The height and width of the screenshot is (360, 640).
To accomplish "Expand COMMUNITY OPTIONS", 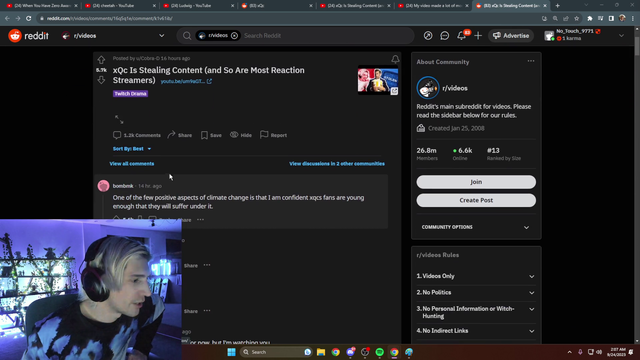I will (476, 227).
